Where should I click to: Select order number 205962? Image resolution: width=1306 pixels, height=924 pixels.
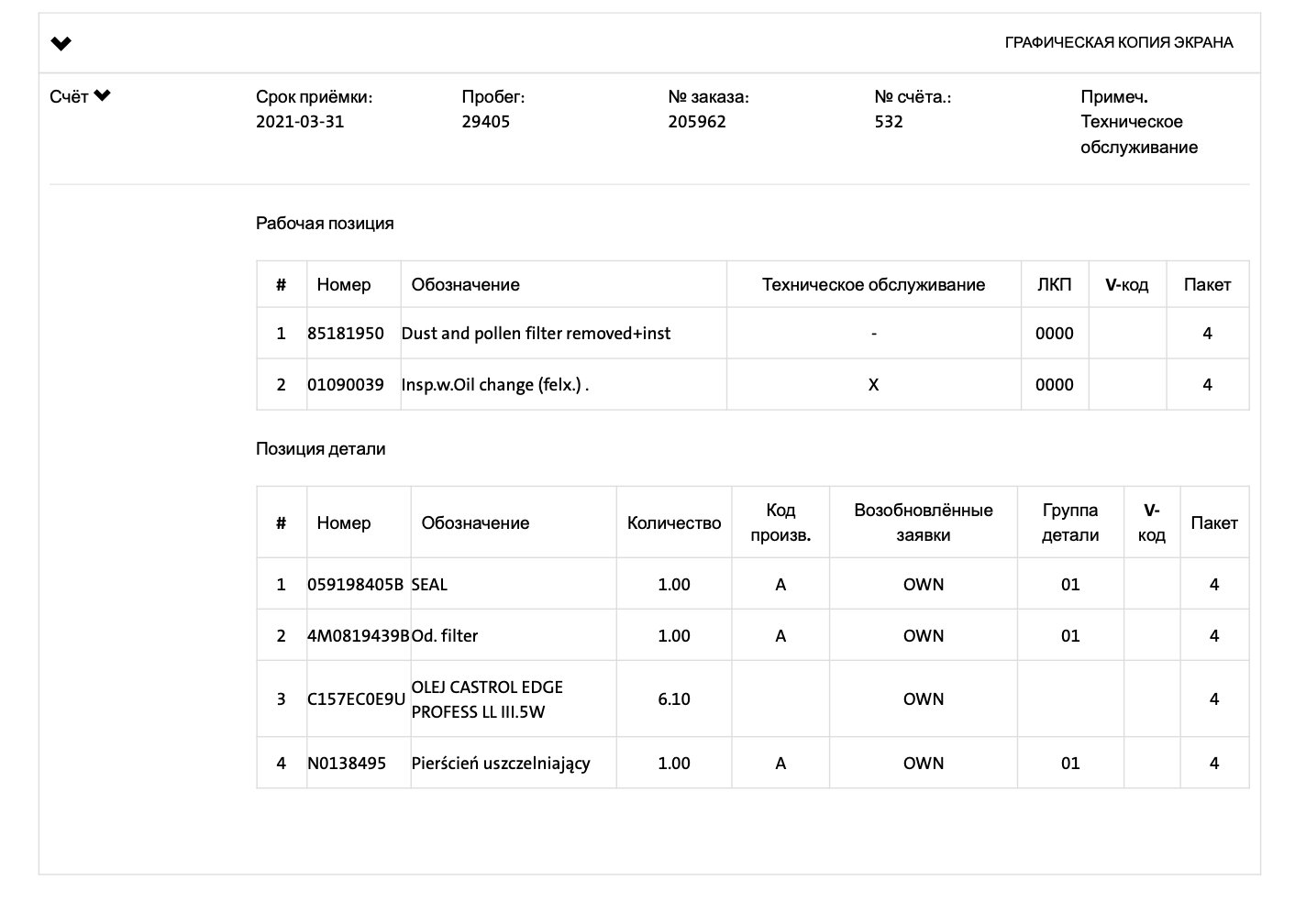(x=695, y=121)
